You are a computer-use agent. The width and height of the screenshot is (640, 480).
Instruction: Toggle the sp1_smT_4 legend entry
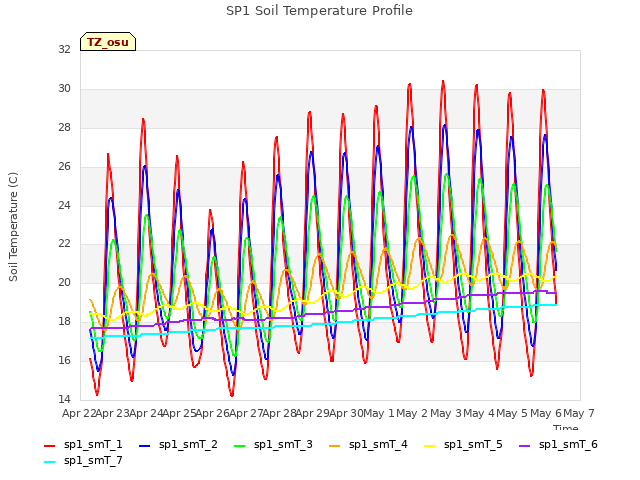[368, 444]
